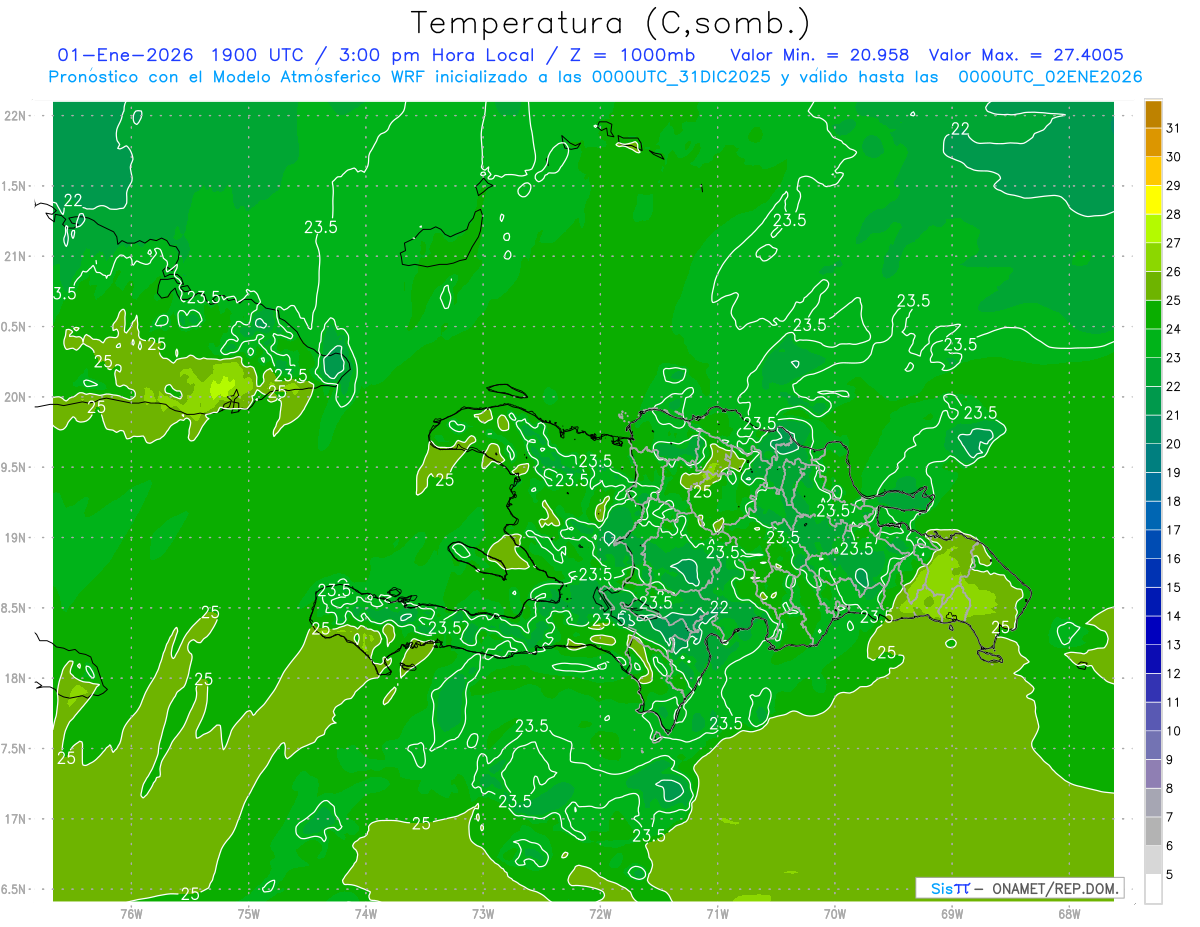Viewport: 1200px width, 927px height.
Task: Click the "73W" longitude axis label
Action: [x=483, y=913]
